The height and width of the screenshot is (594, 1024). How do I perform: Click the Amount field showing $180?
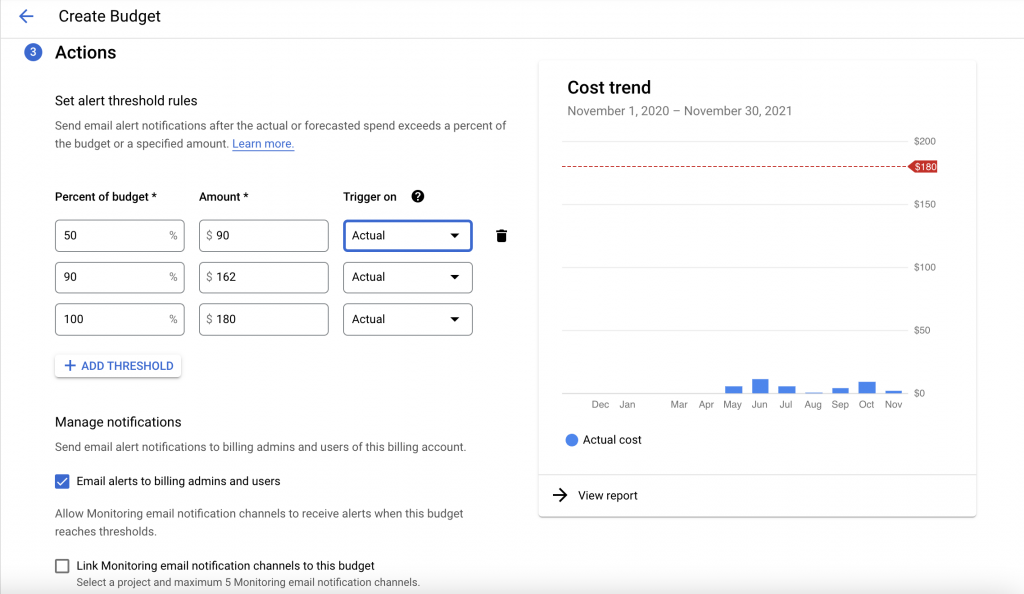pos(264,319)
